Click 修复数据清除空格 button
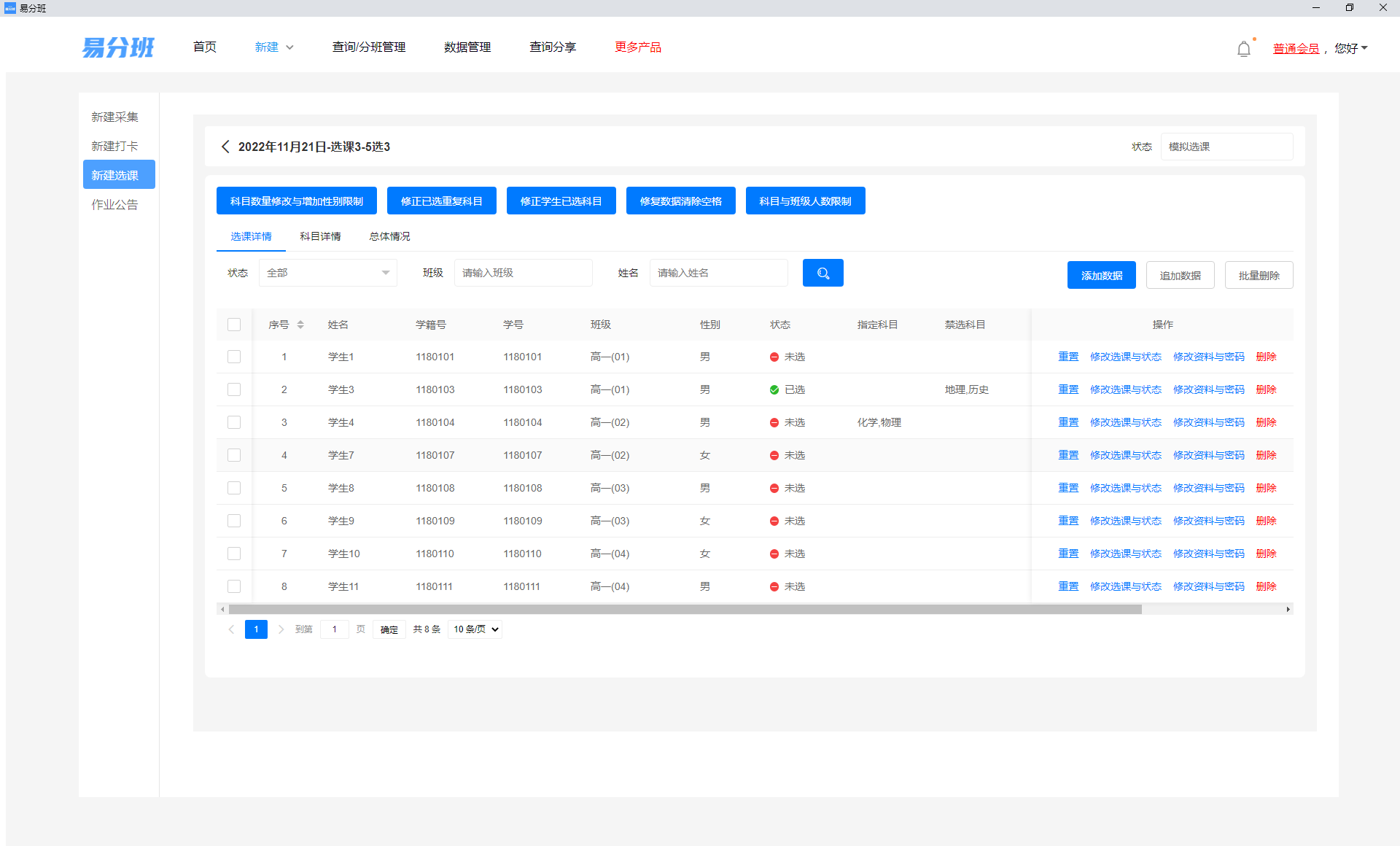 point(681,201)
